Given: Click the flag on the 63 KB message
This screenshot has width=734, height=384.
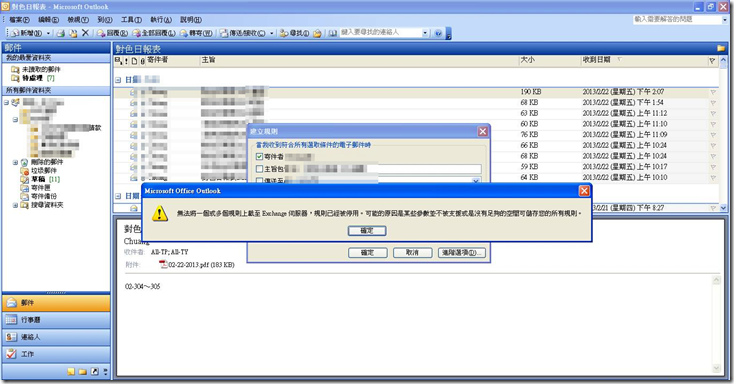Looking at the screenshot, I should click(x=712, y=113).
